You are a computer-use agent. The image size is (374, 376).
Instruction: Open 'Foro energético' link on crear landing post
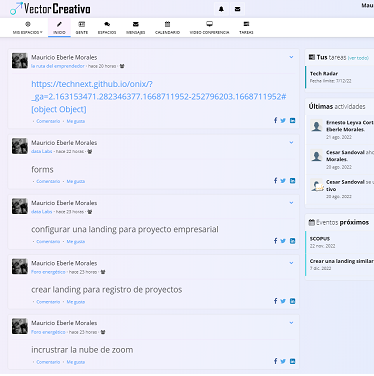click(48, 272)
